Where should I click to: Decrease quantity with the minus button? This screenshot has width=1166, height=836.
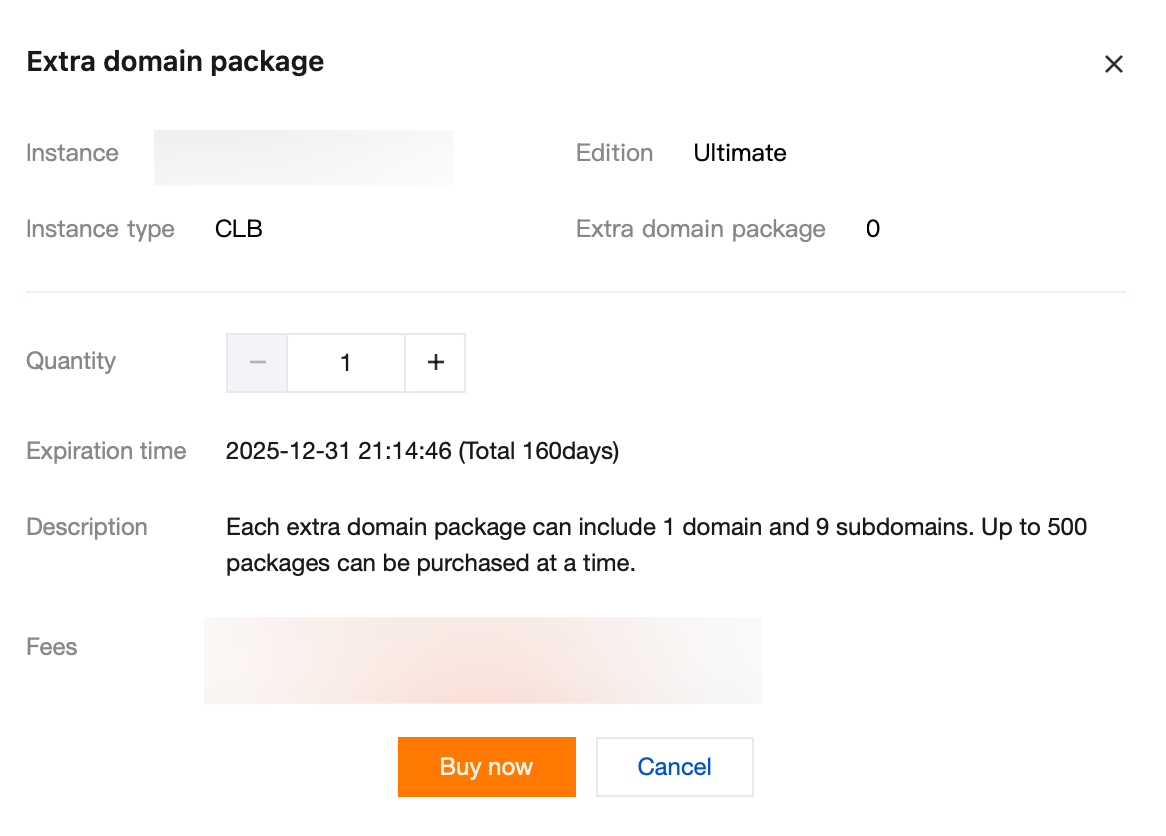point(258,363)
